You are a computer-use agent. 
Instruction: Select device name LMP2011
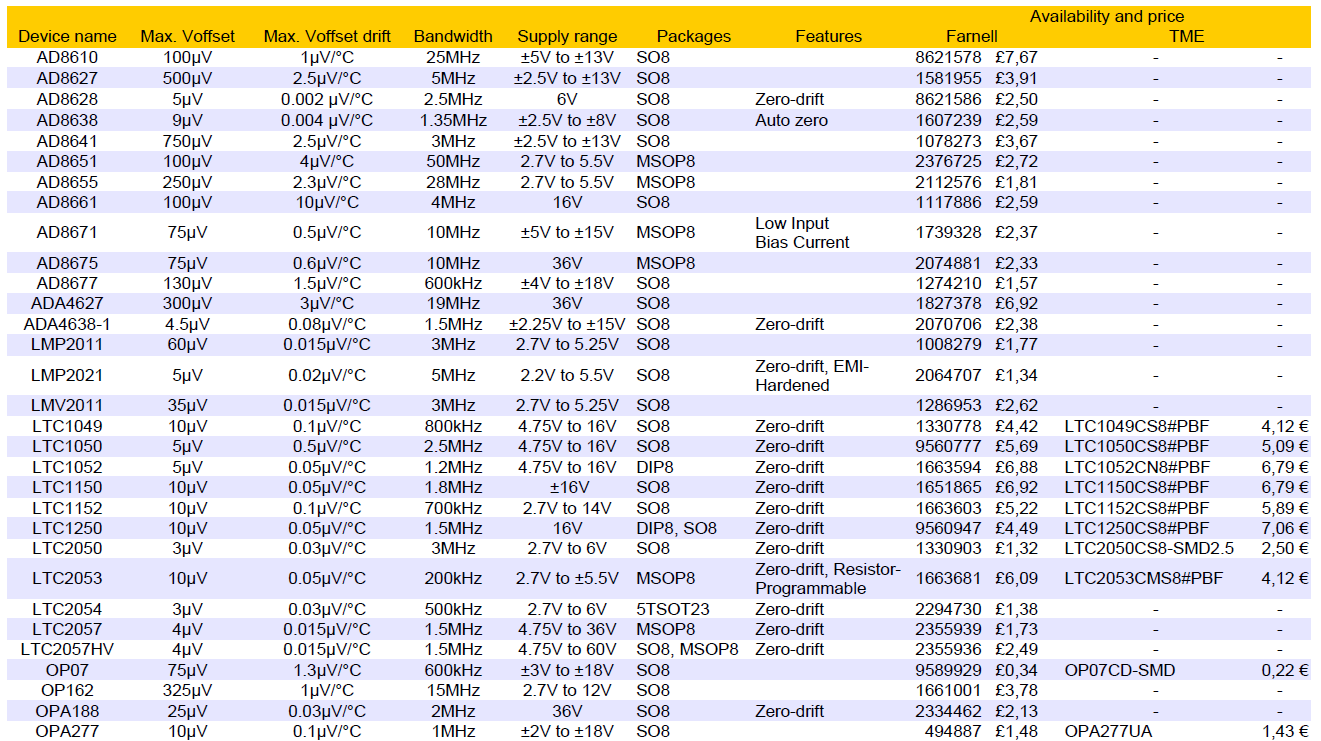click(68, 344)
